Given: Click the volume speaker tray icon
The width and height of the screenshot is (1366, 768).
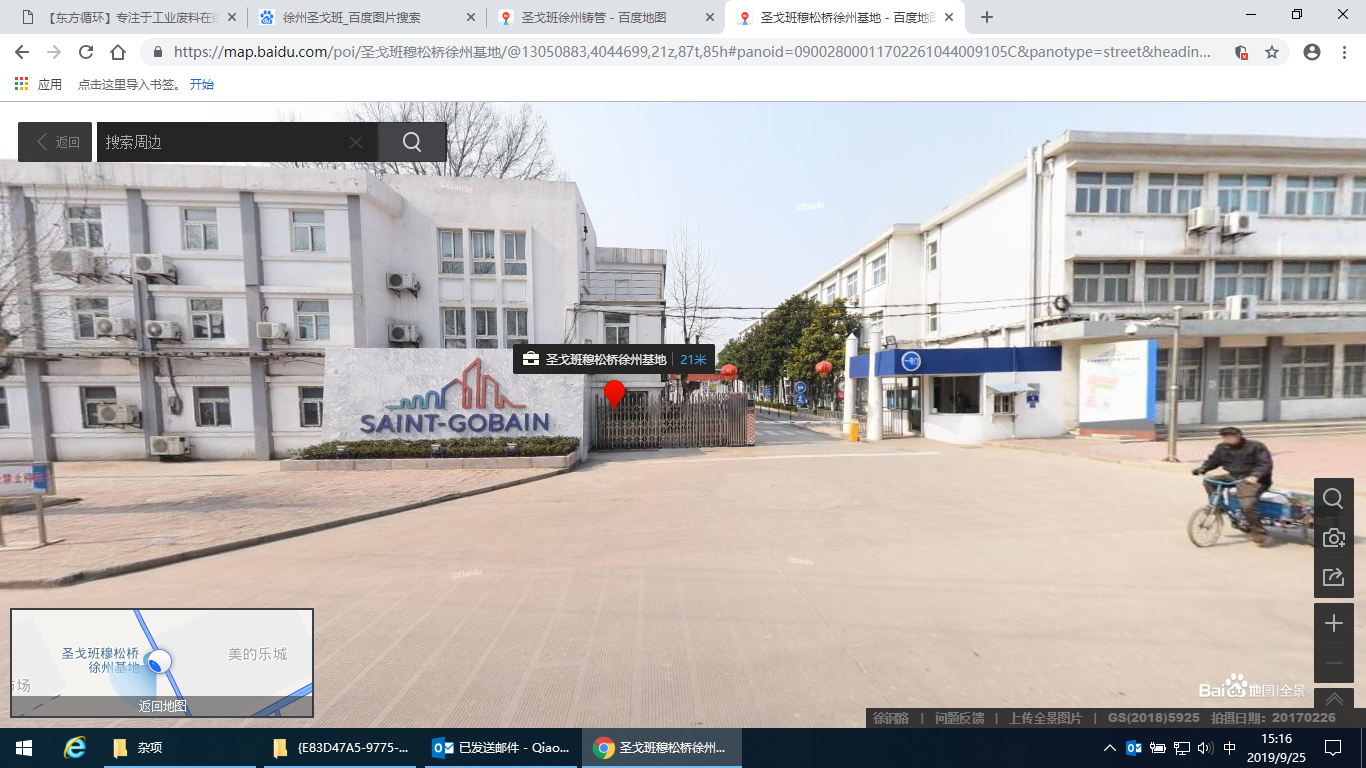Looking at the screenshot, I should pyautogui.click(x=1205, y=748).
